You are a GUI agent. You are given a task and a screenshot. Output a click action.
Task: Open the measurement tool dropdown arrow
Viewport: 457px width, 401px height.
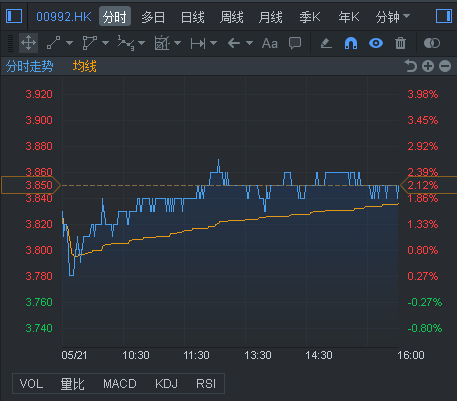(x=178, y=43)
